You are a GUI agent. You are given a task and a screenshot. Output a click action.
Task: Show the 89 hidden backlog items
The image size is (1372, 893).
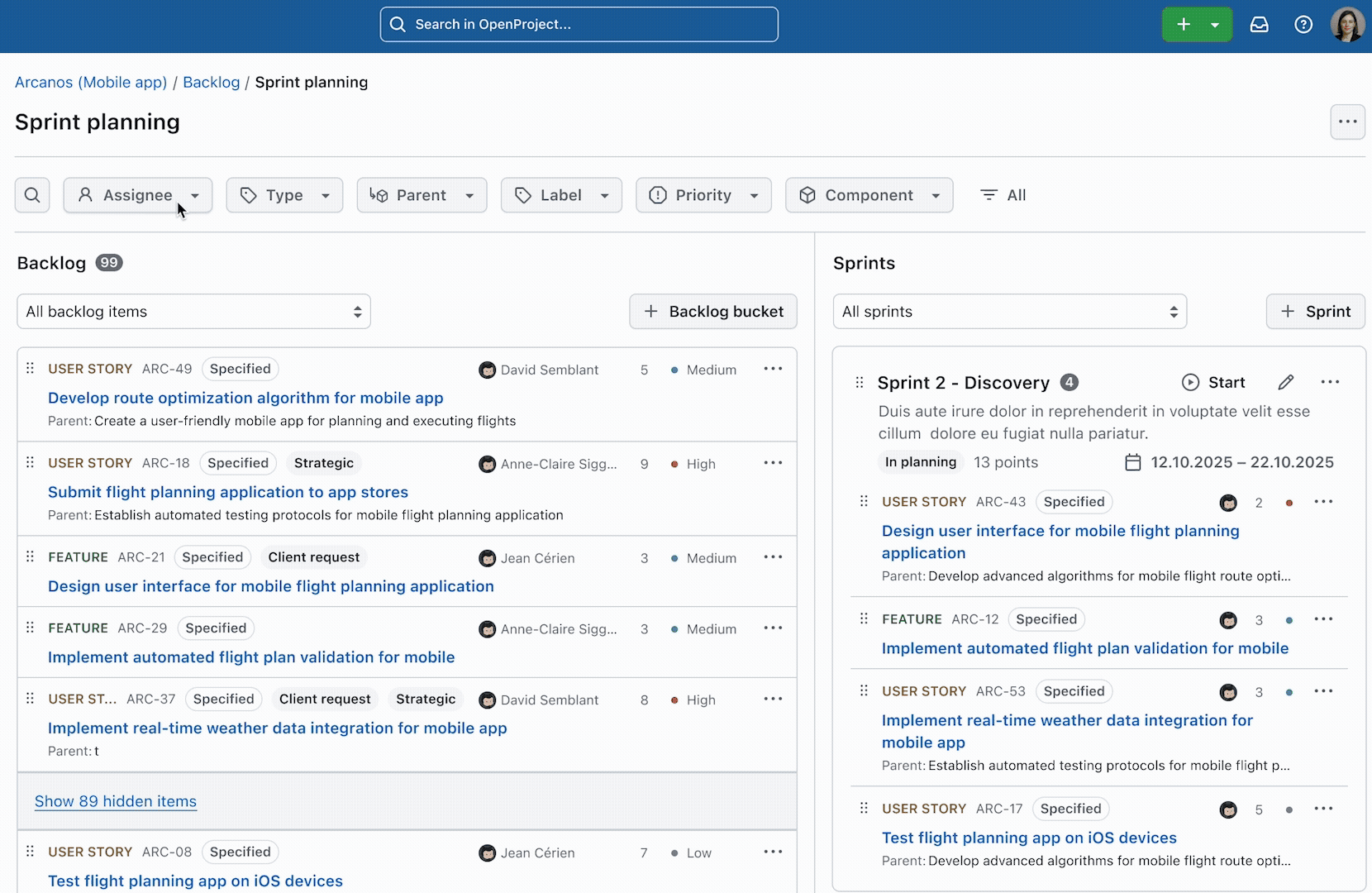click(x=115, y=801)
